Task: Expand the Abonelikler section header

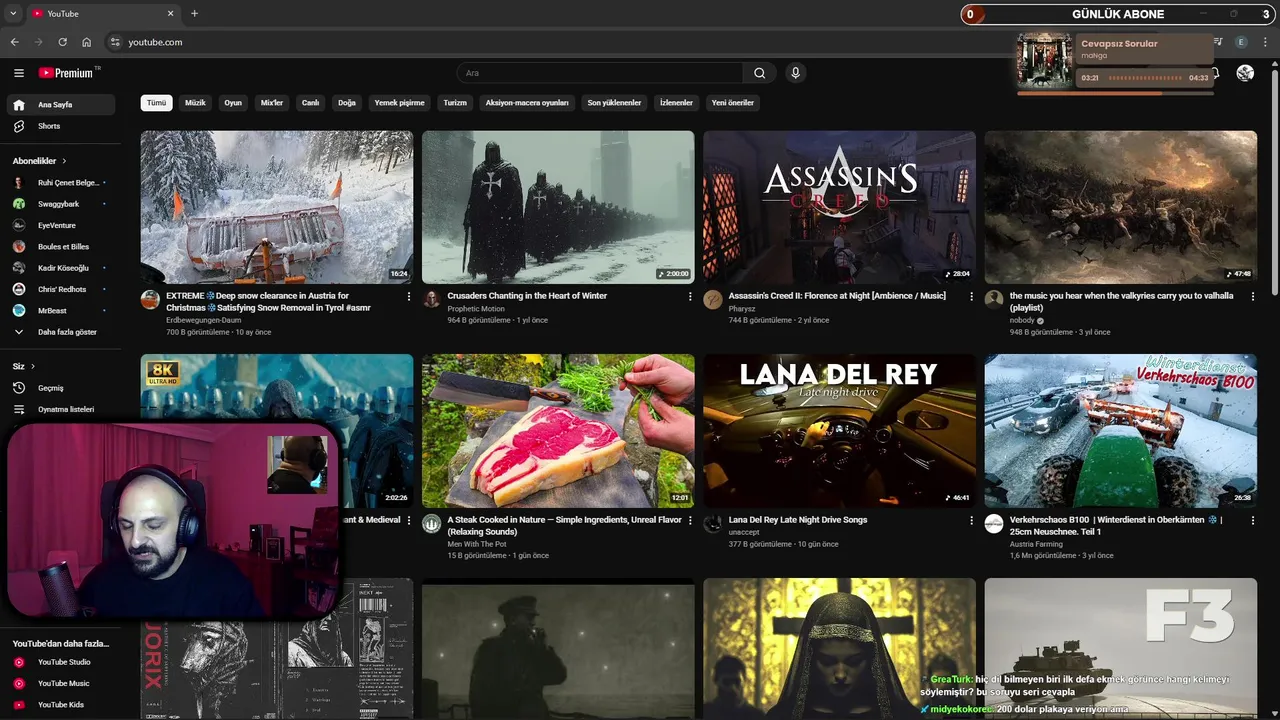Action: [40, 161]
